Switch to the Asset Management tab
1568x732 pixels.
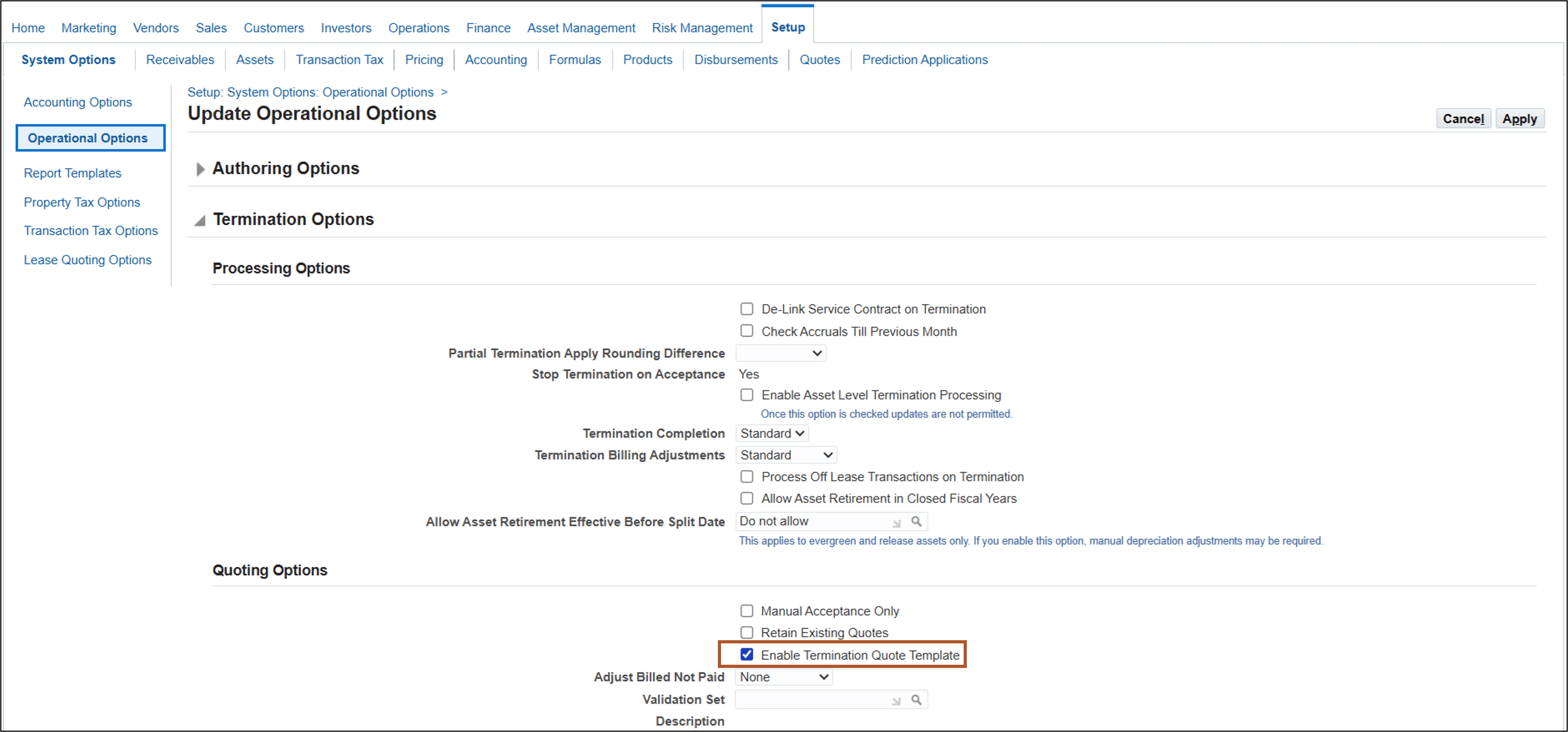(x=581, y=27)
